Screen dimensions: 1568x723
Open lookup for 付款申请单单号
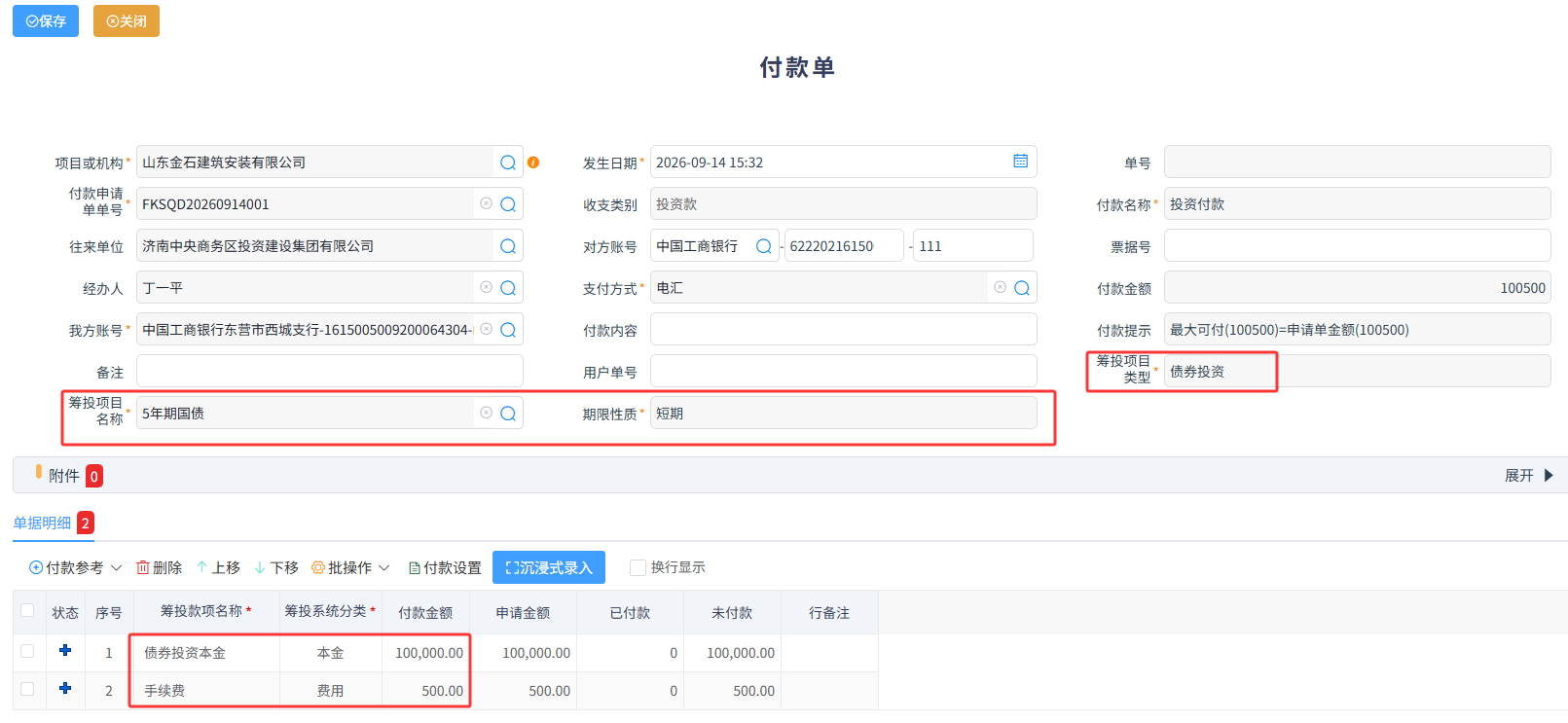tap(508, 204)
